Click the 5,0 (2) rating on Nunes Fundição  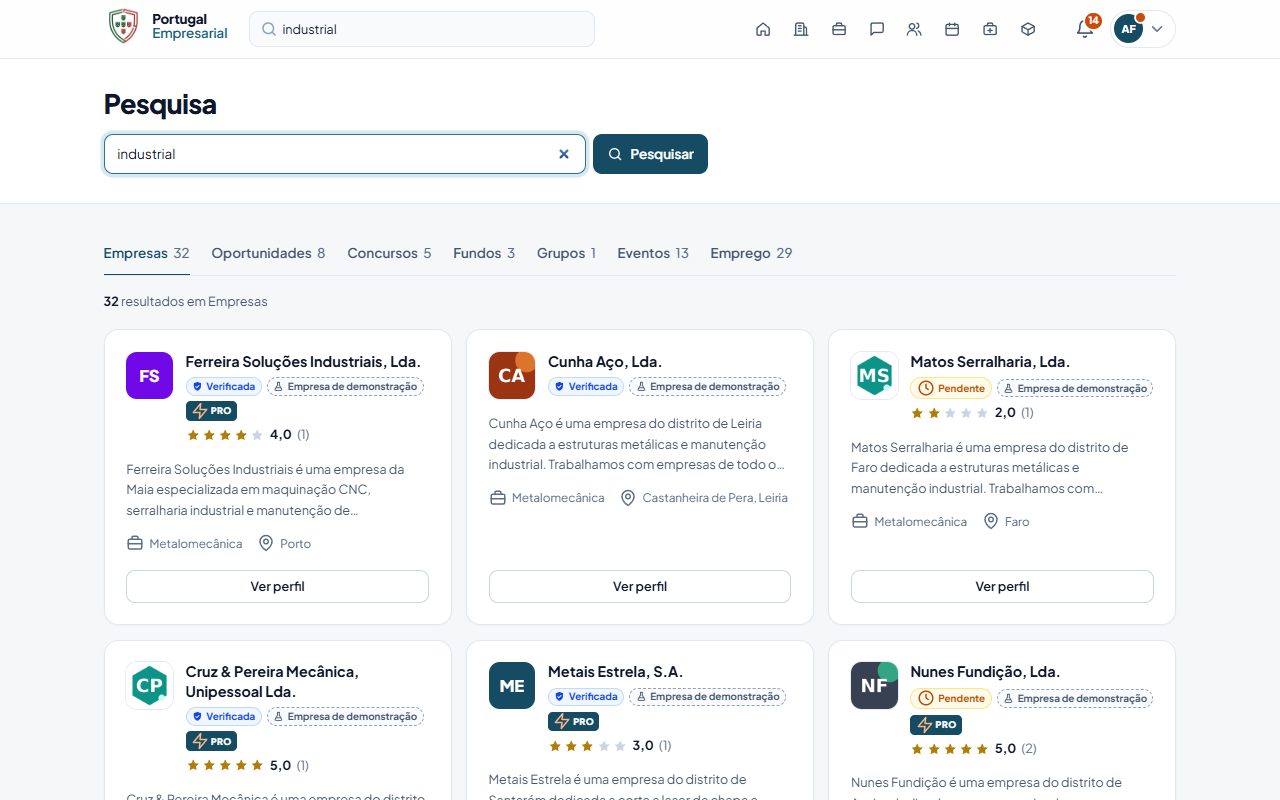coord(973,749)
